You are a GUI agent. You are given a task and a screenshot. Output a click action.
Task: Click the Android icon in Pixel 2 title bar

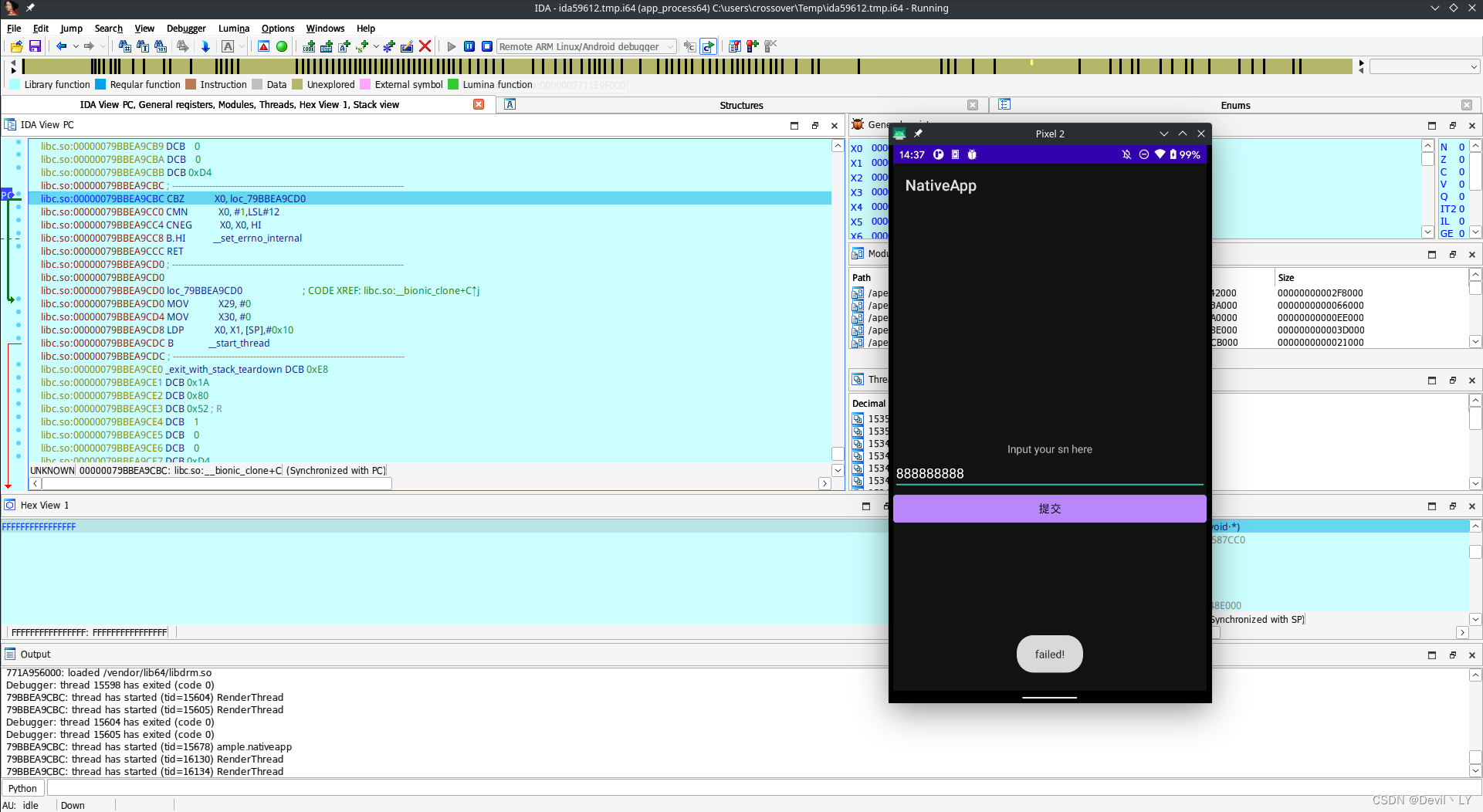tap(899, 134)
